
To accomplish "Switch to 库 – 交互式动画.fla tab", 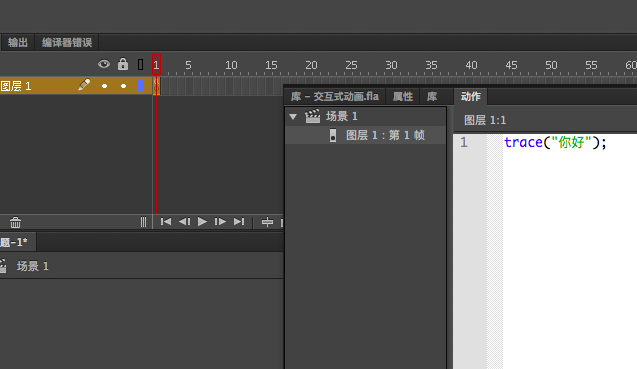I will point(335,96).
